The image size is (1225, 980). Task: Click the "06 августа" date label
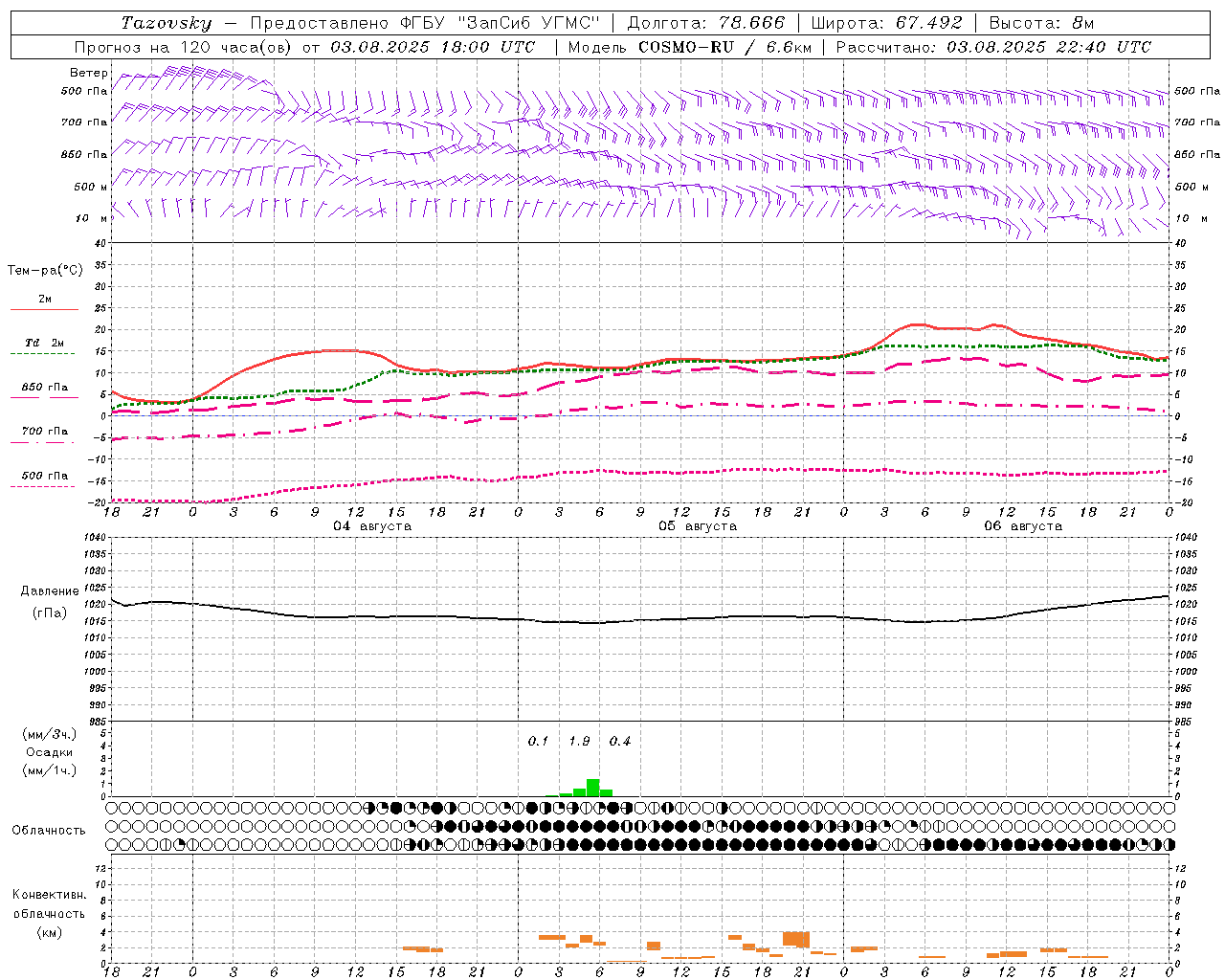coord(1023,526)
